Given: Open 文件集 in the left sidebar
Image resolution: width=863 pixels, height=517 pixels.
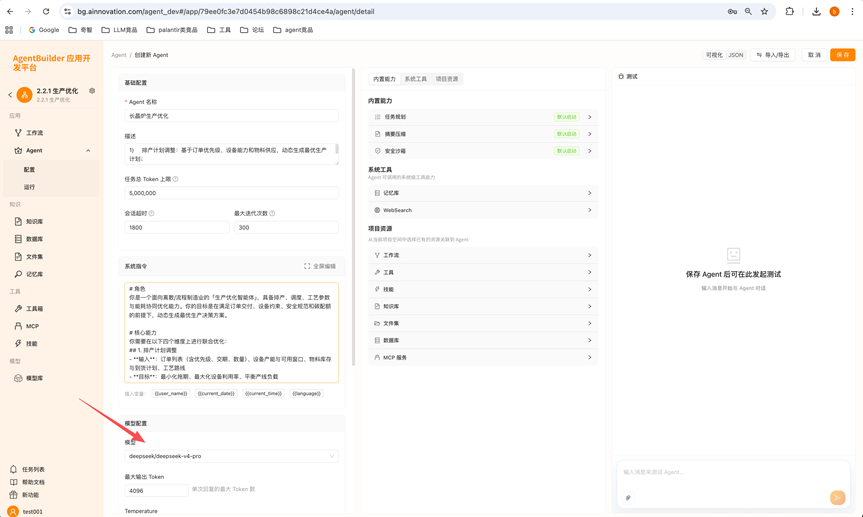Looking at the screenshot, I should [x=29, y=257].
